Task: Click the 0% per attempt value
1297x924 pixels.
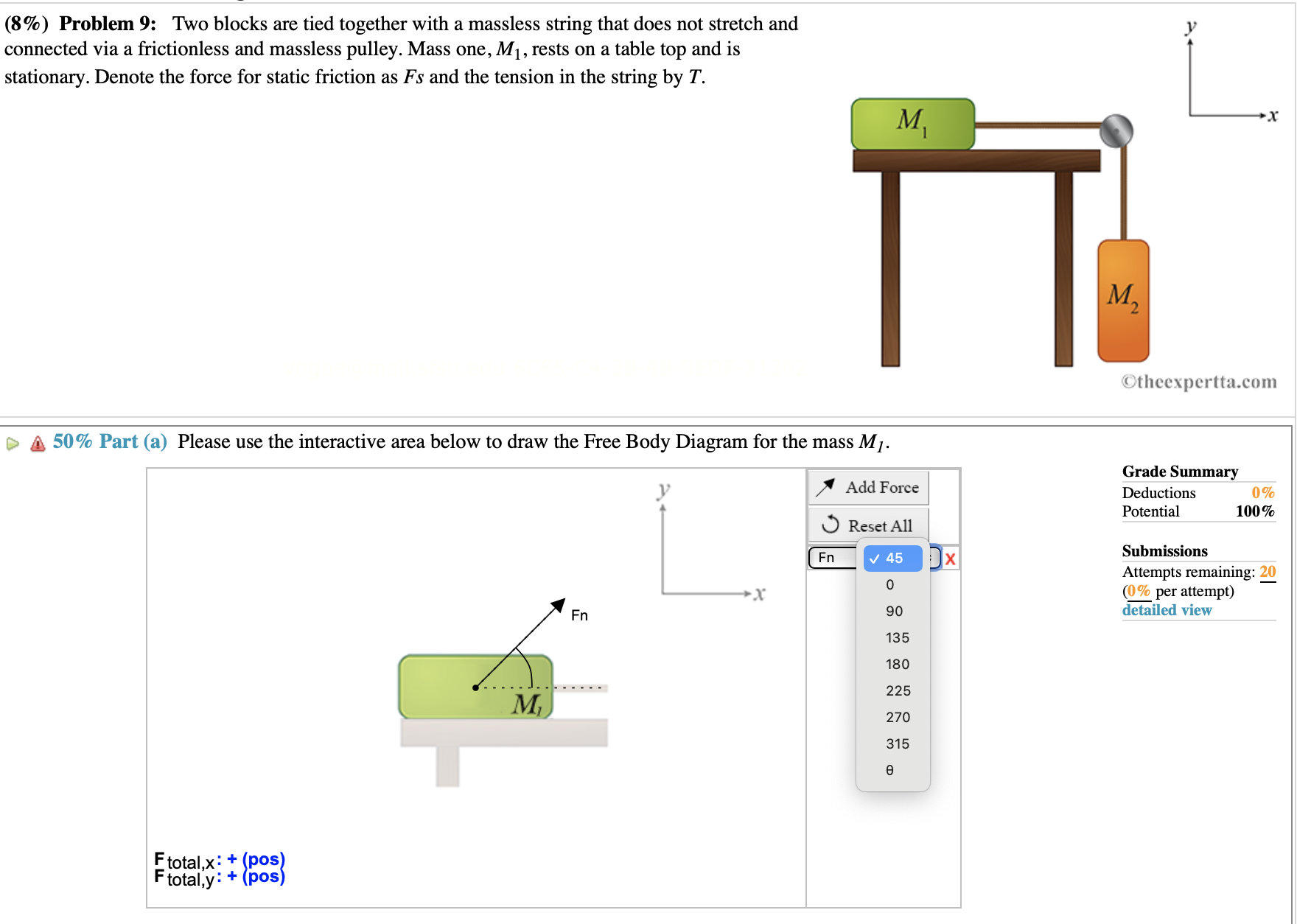Action: 1139,591
